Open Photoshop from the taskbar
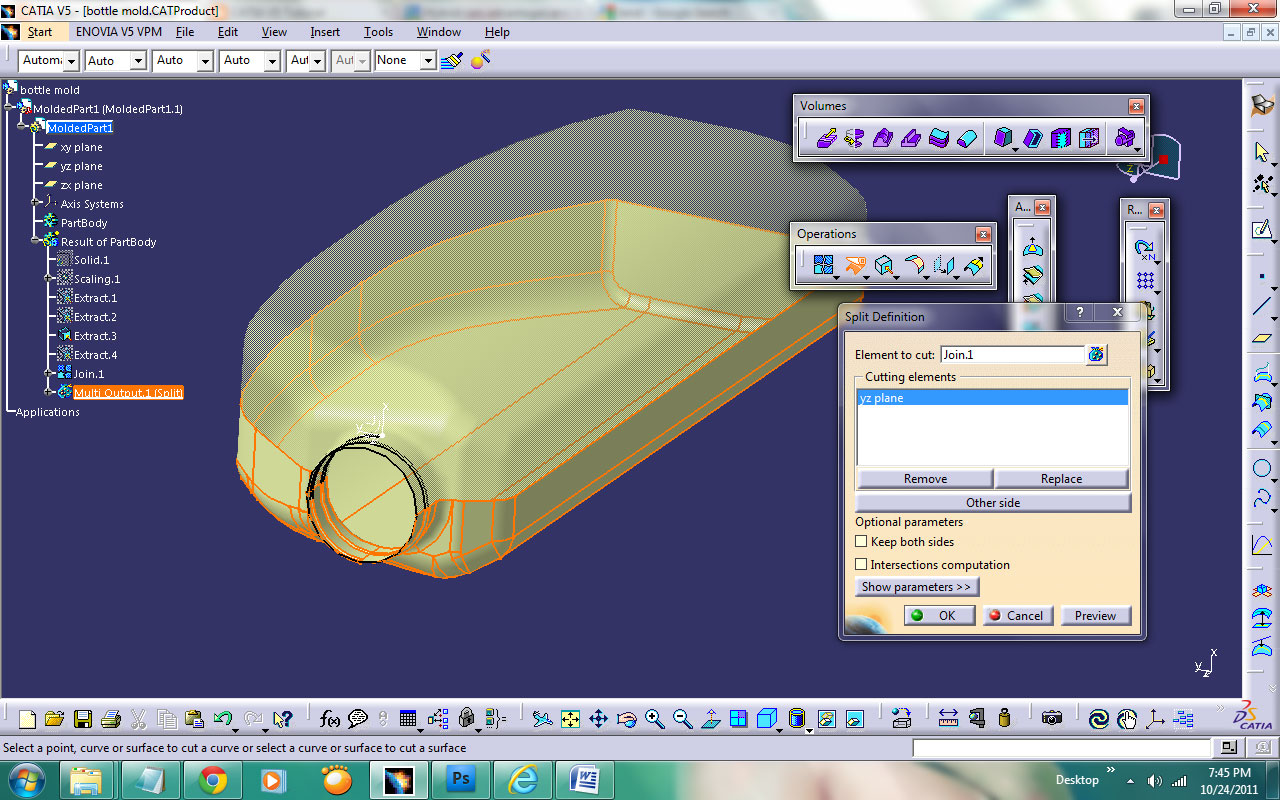 (460, 779)
